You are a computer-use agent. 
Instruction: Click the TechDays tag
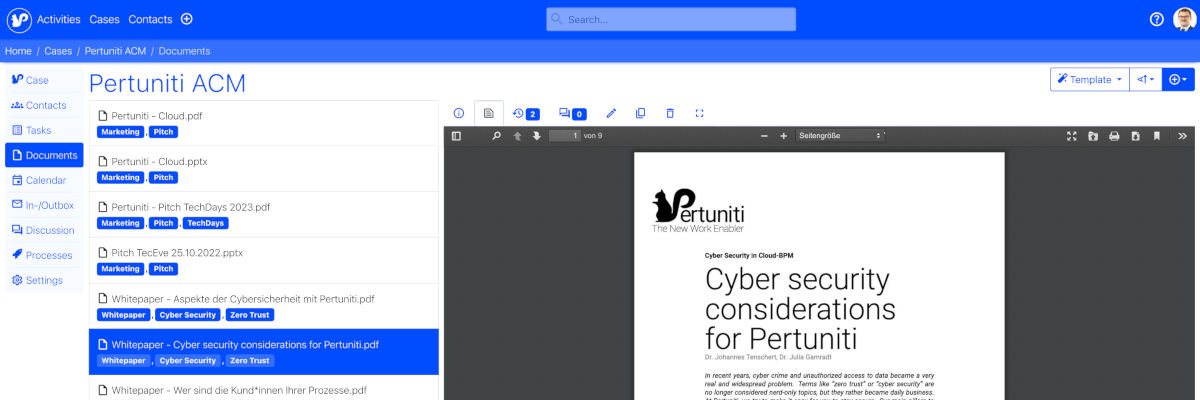(205, 223)
